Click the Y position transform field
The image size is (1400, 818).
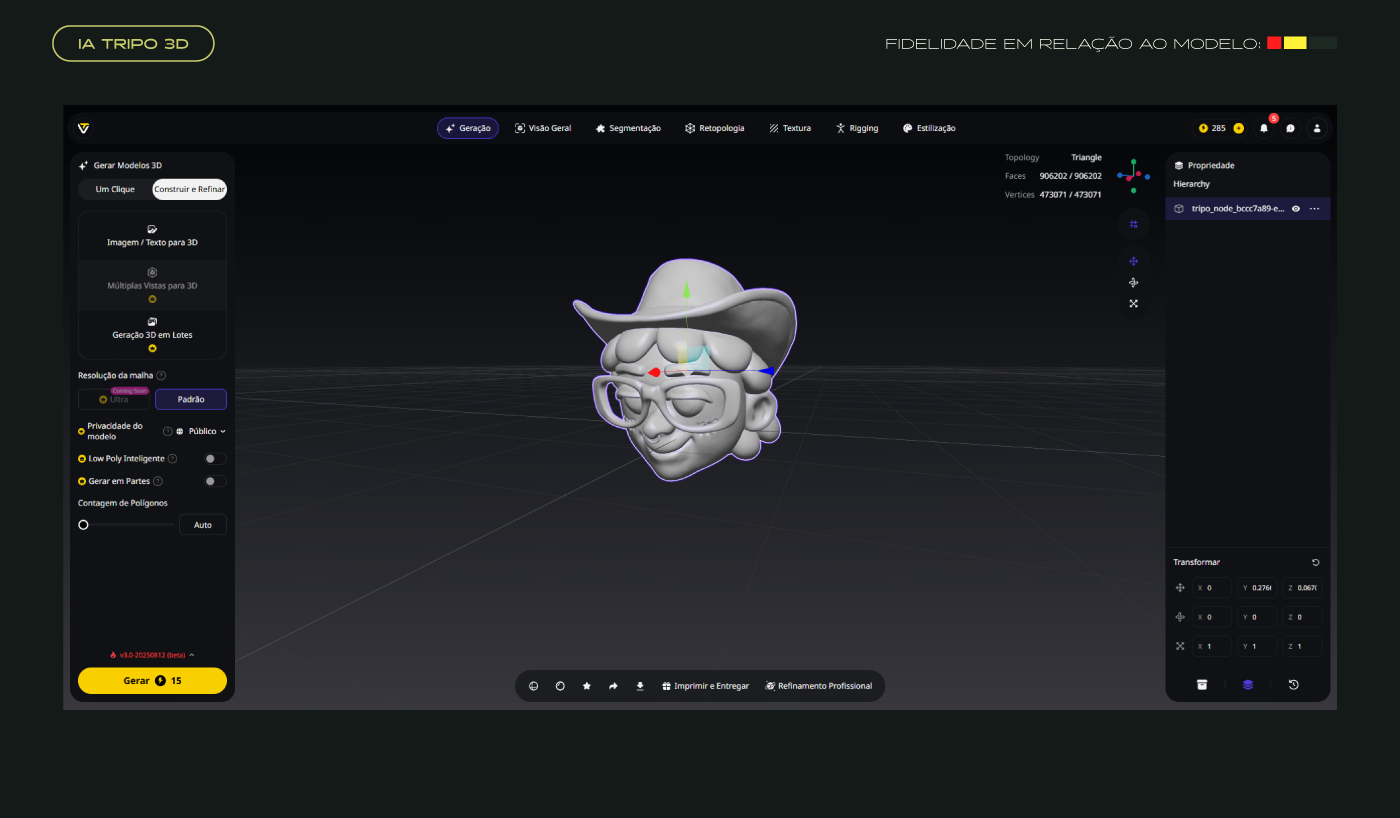pyautogui.click(x=1257, y=588)
